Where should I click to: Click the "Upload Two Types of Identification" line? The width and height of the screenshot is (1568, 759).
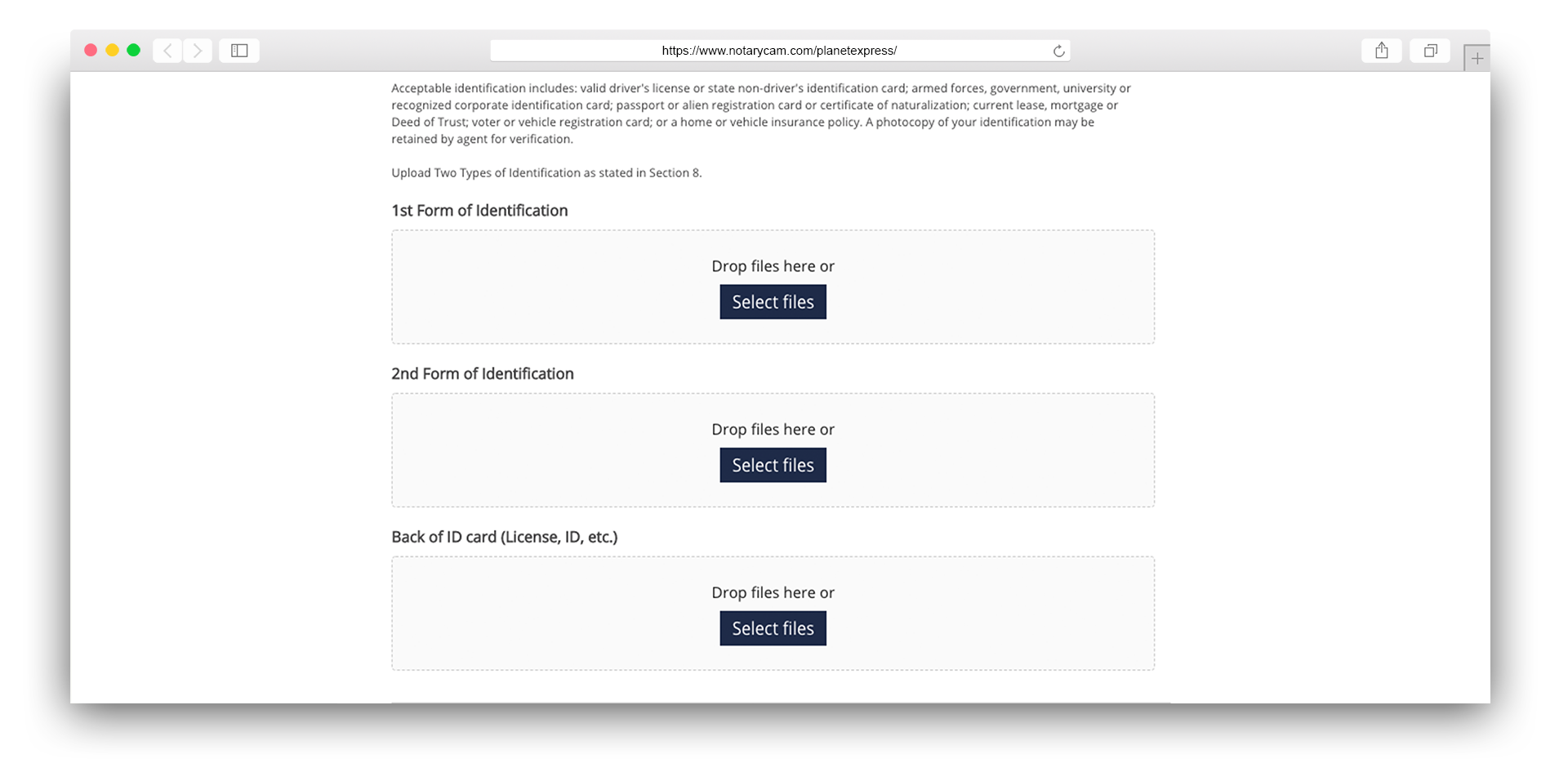(x=546, y=173)
